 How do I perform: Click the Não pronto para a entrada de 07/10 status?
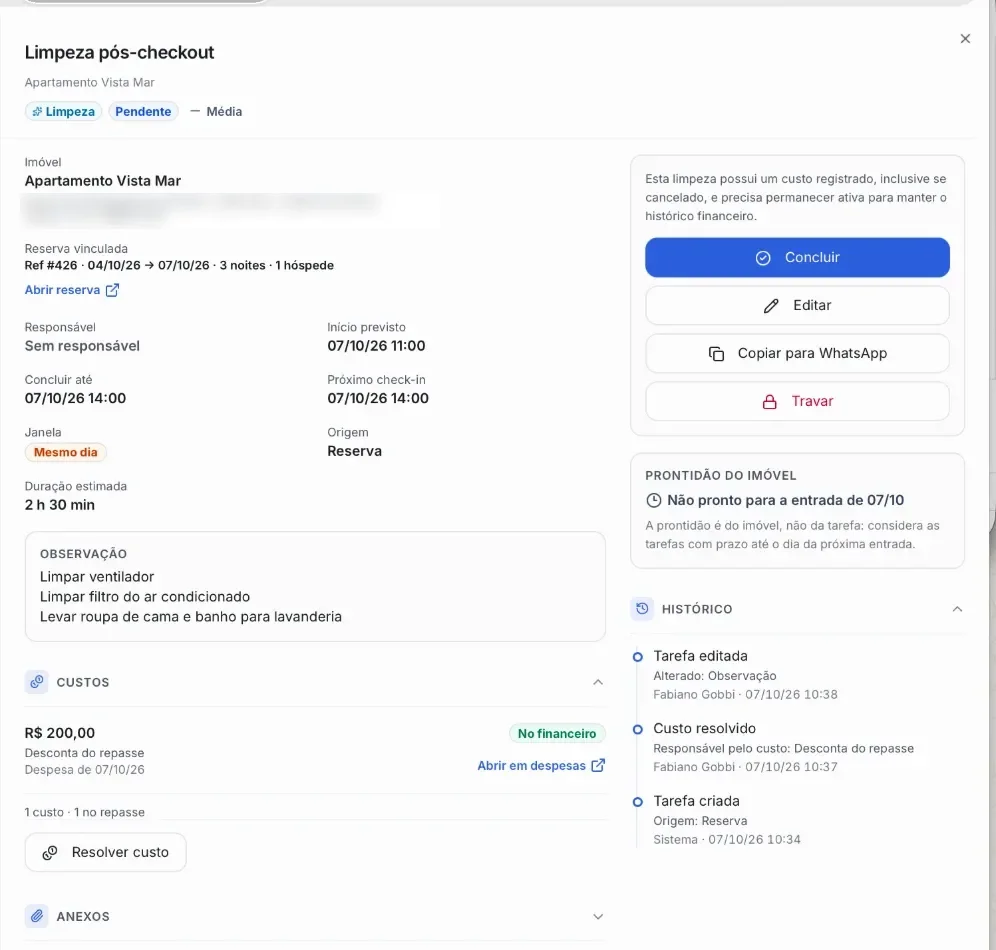(x=785, y=500)
